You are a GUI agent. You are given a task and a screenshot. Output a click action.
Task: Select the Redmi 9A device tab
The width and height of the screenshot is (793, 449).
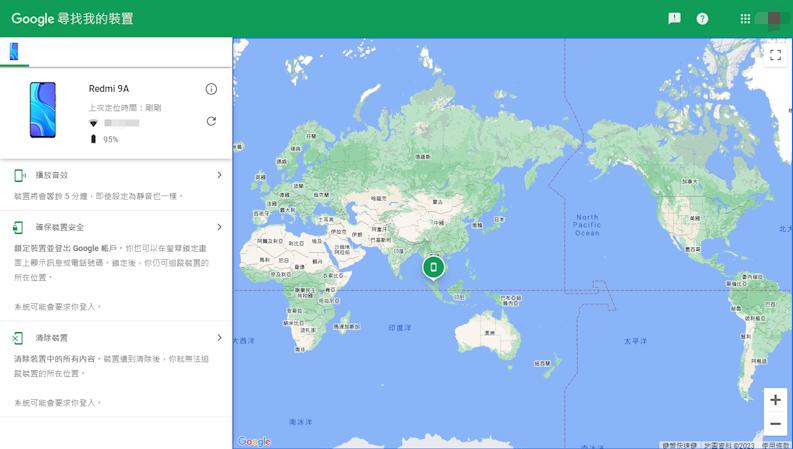[x=14, y=51]
